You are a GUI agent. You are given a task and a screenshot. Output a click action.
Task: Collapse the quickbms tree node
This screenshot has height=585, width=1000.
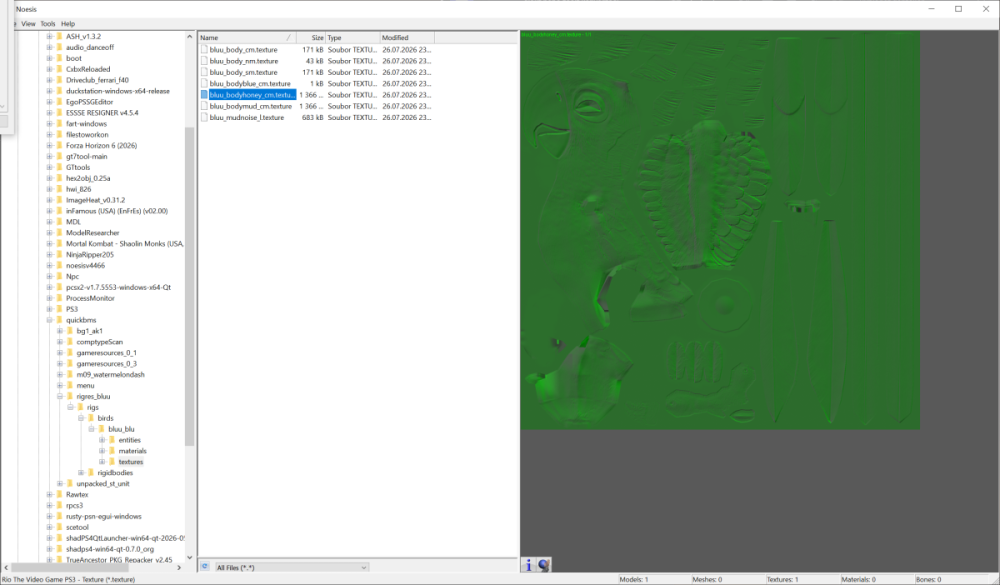coord(50,320)
